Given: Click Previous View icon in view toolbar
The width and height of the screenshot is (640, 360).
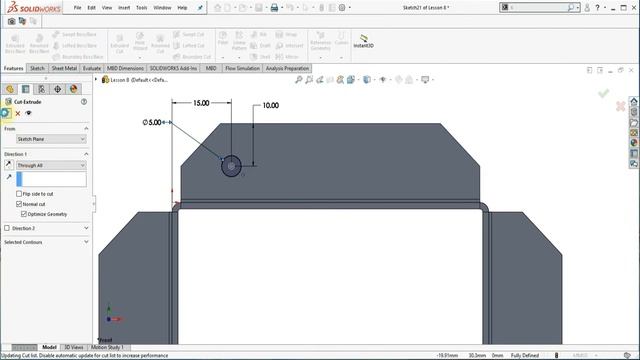Looking at the screenshot, I should pos(320,80).
